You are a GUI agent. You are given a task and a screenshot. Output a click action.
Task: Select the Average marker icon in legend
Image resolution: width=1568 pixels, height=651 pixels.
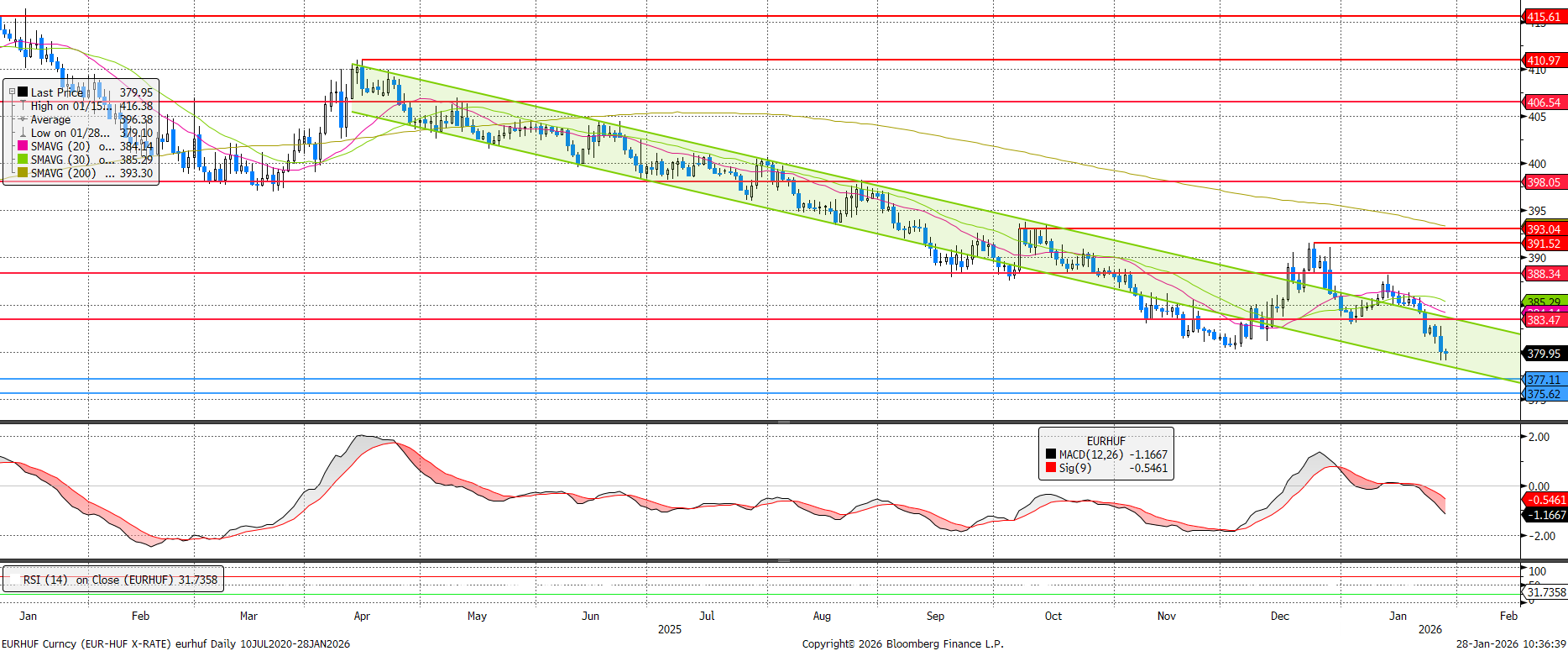click(23, 119)
